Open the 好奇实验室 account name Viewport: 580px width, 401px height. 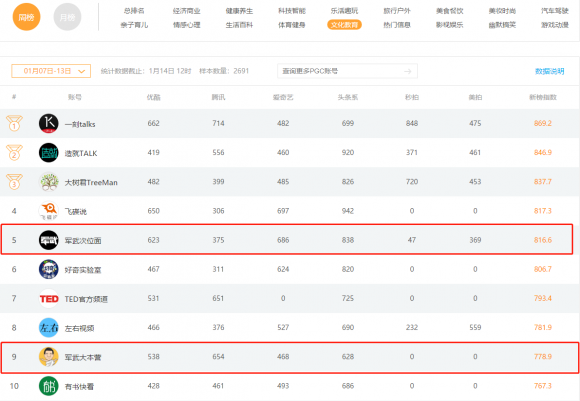click(x=83, y=270)
